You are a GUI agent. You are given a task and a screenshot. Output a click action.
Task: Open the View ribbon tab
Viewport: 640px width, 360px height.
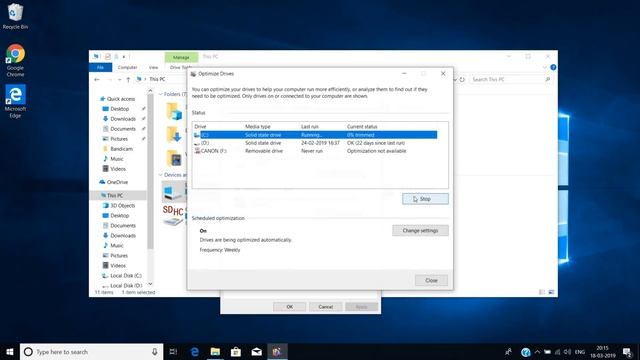point(153,67)
